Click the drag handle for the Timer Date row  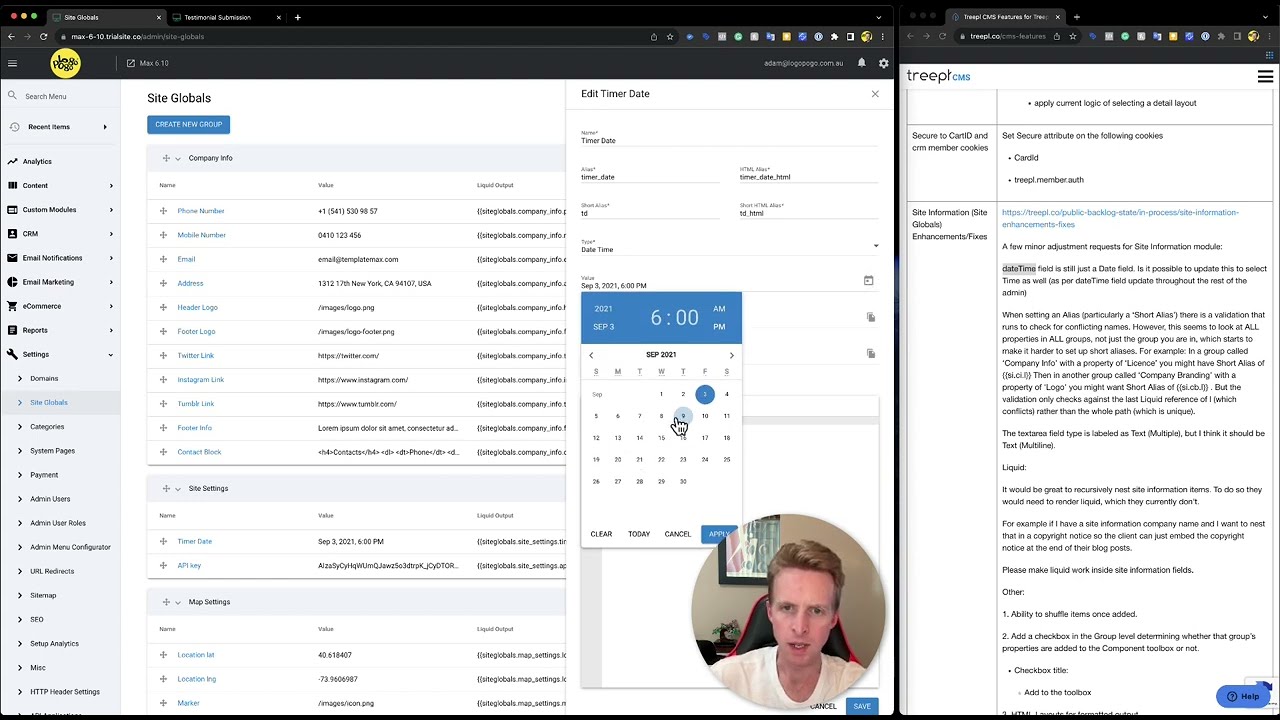(x=163, y=541)
